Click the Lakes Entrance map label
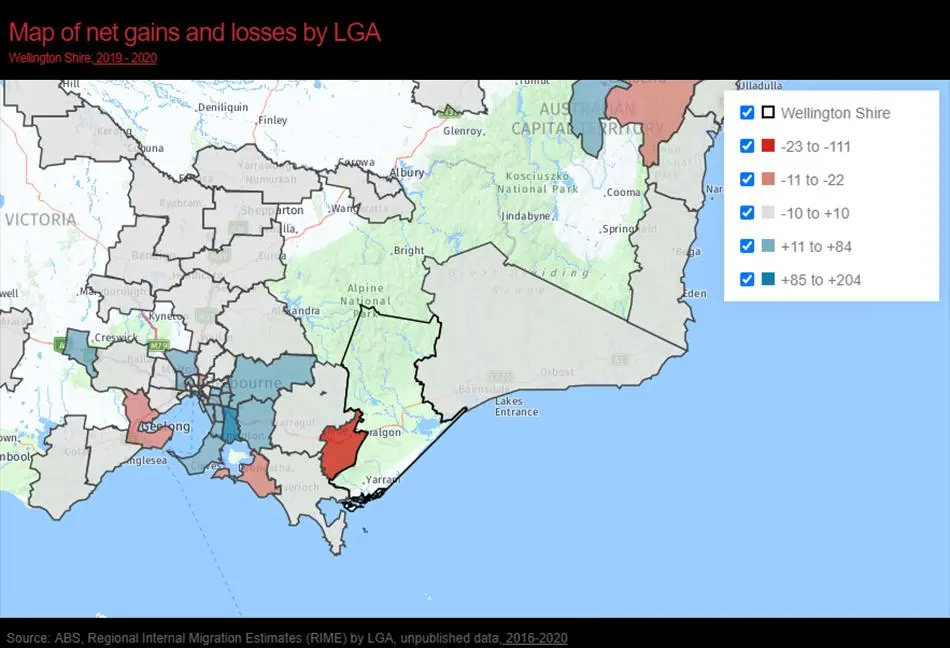 tap(516, 406)
